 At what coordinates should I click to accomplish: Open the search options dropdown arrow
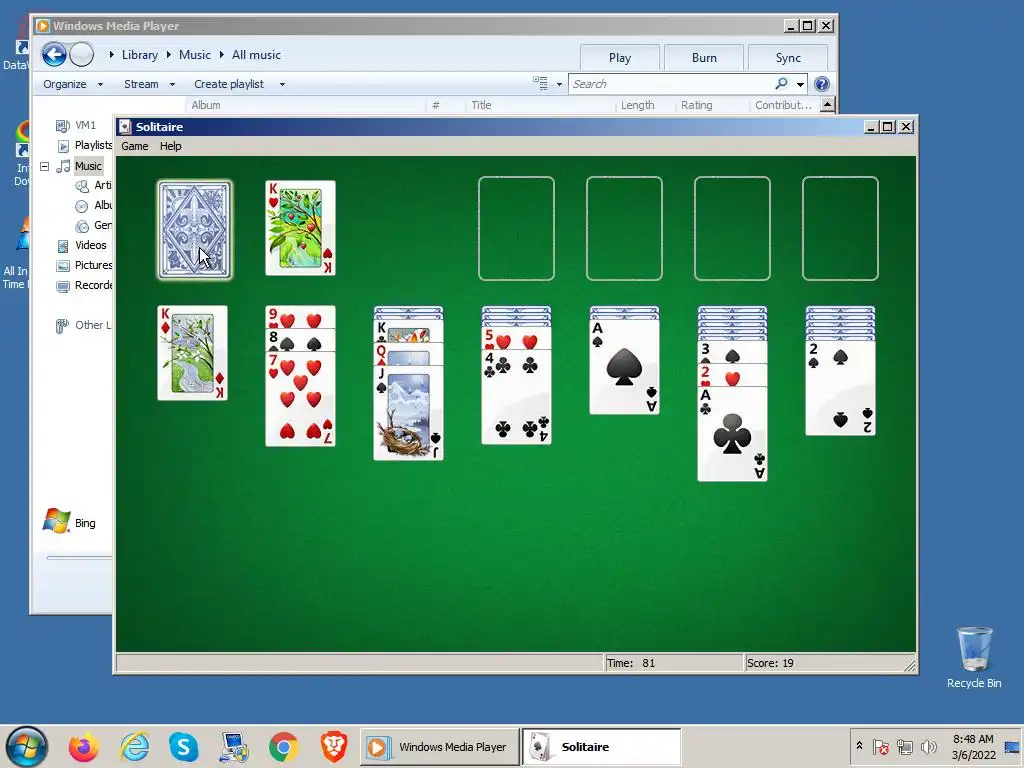click(x=800, y=84)
